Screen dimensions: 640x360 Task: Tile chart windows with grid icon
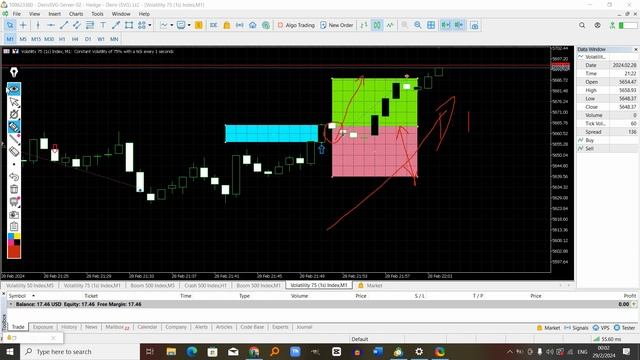(x=431, y=25)
